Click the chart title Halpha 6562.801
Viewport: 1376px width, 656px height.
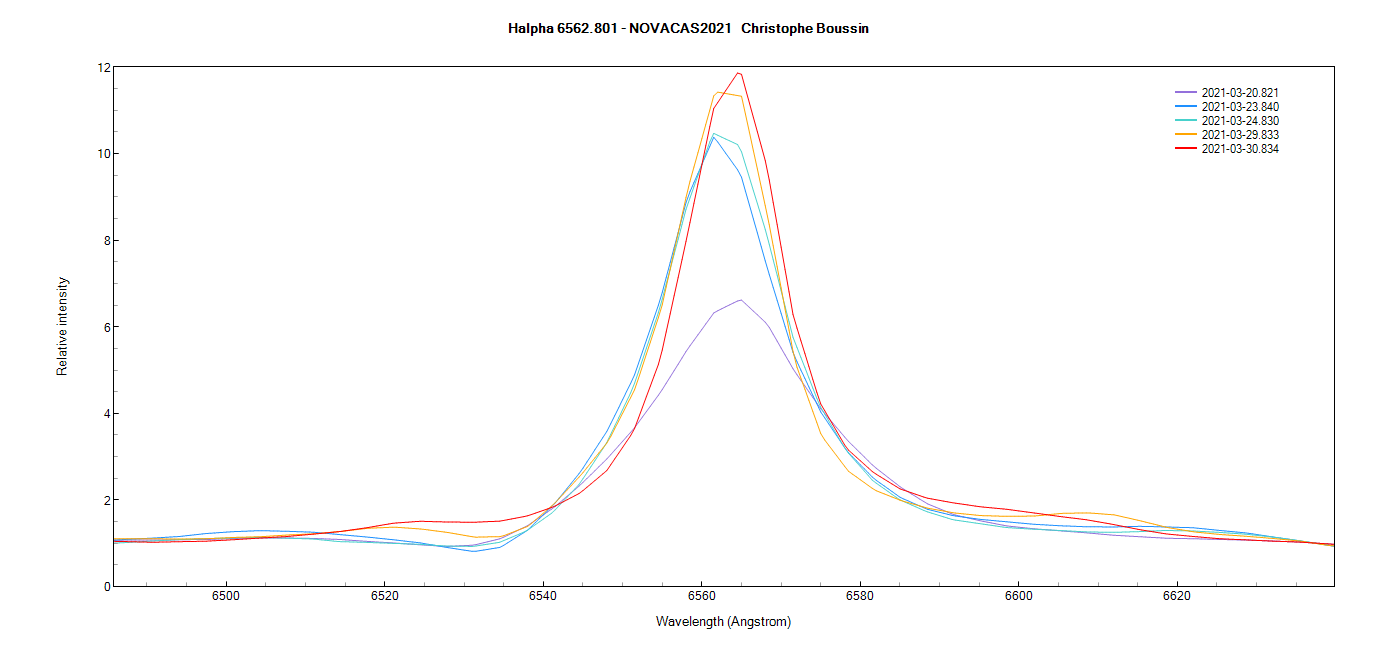tap(564, 29)
